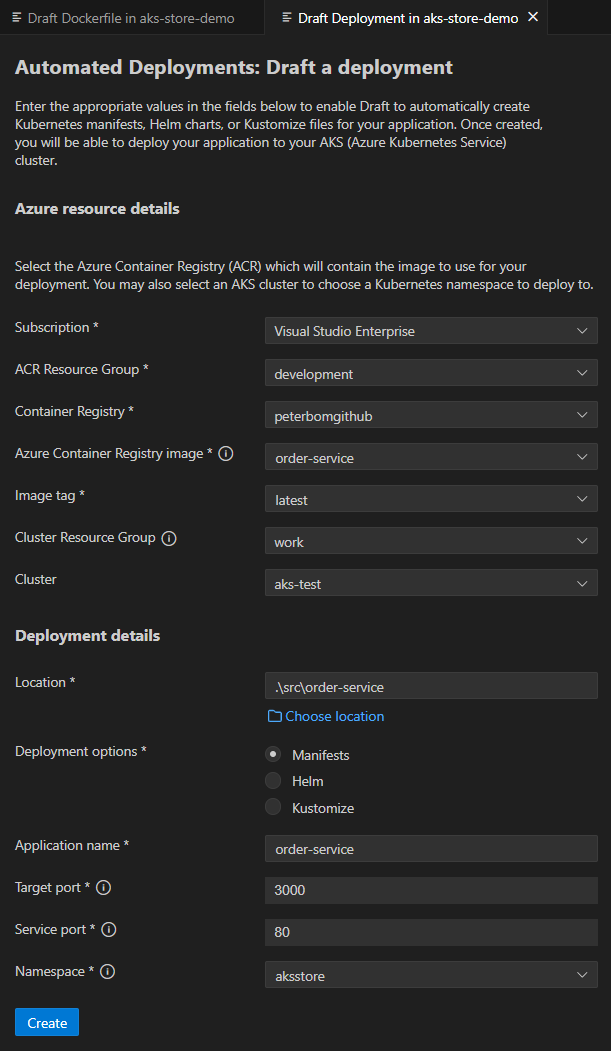Switch to Draft Dockerfile in aks-store-demo tab

click(x=132, y=17)
